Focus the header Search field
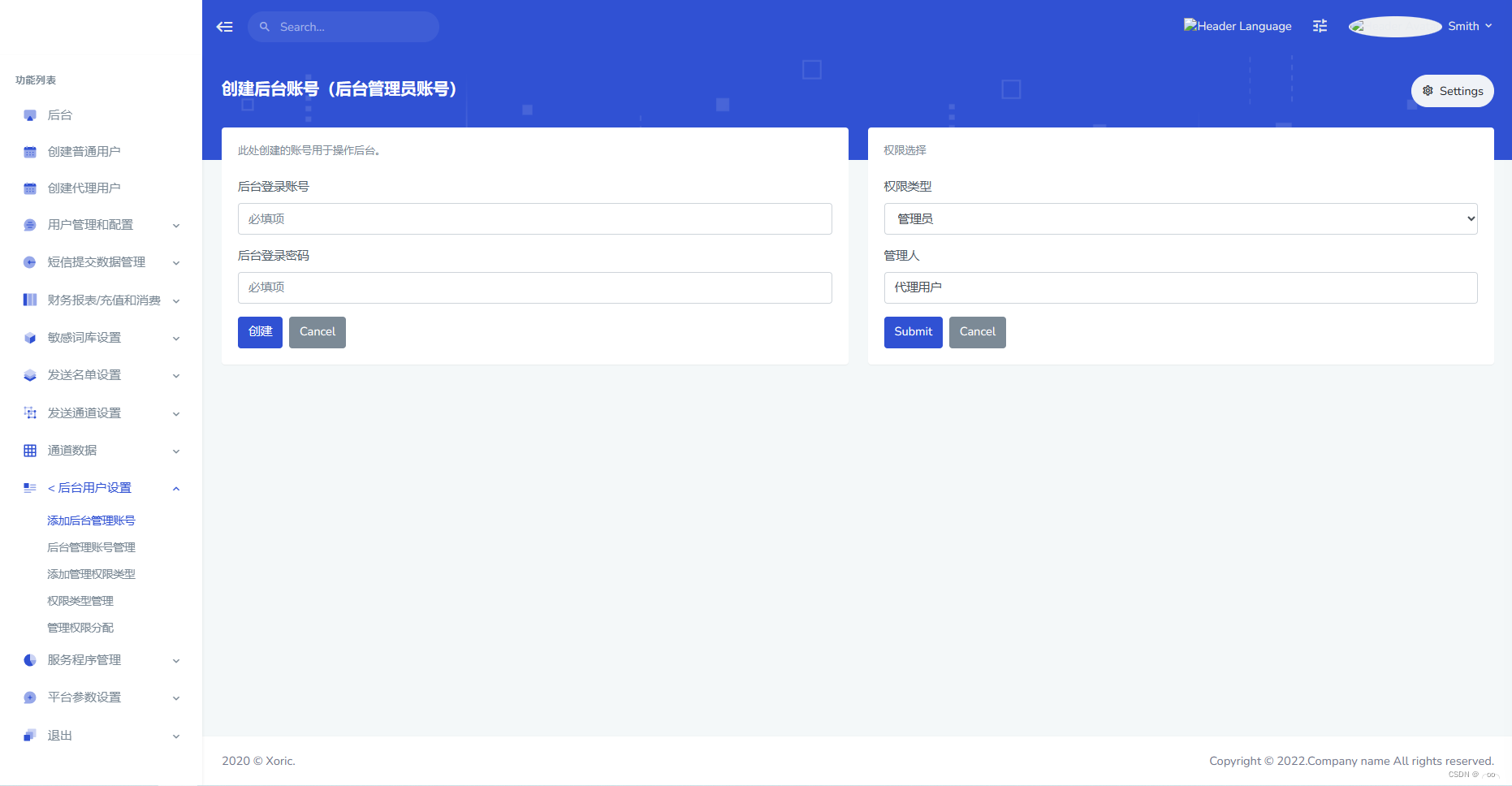 [343, 27]
